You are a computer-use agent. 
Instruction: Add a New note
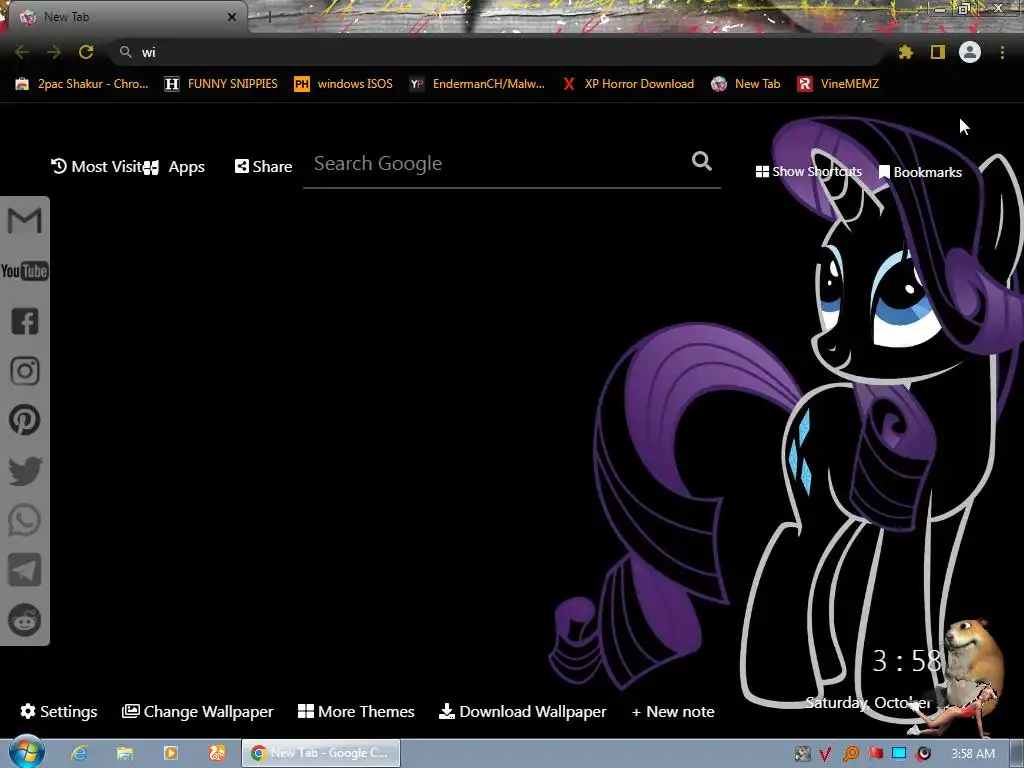673,711
